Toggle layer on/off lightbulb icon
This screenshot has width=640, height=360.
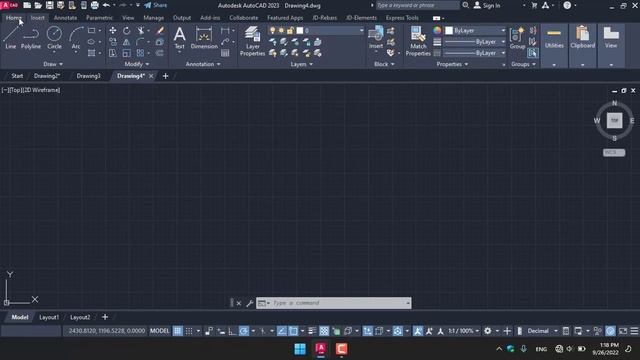coord(272,31)
